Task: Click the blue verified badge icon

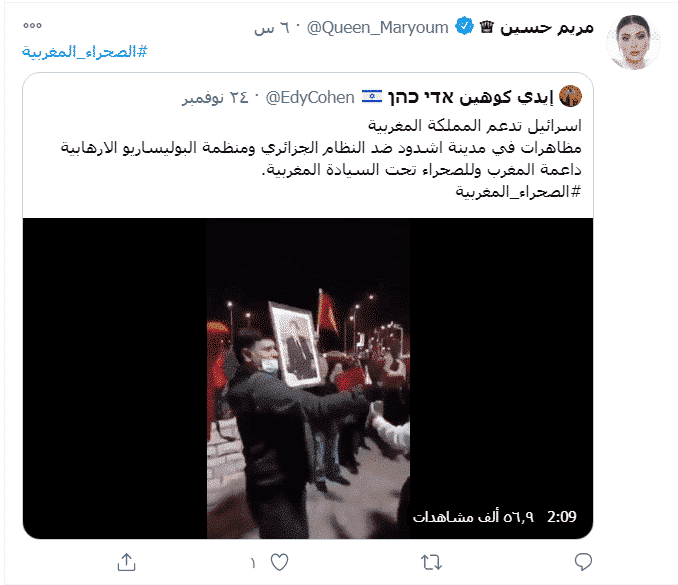Action: tap(465, 26)
